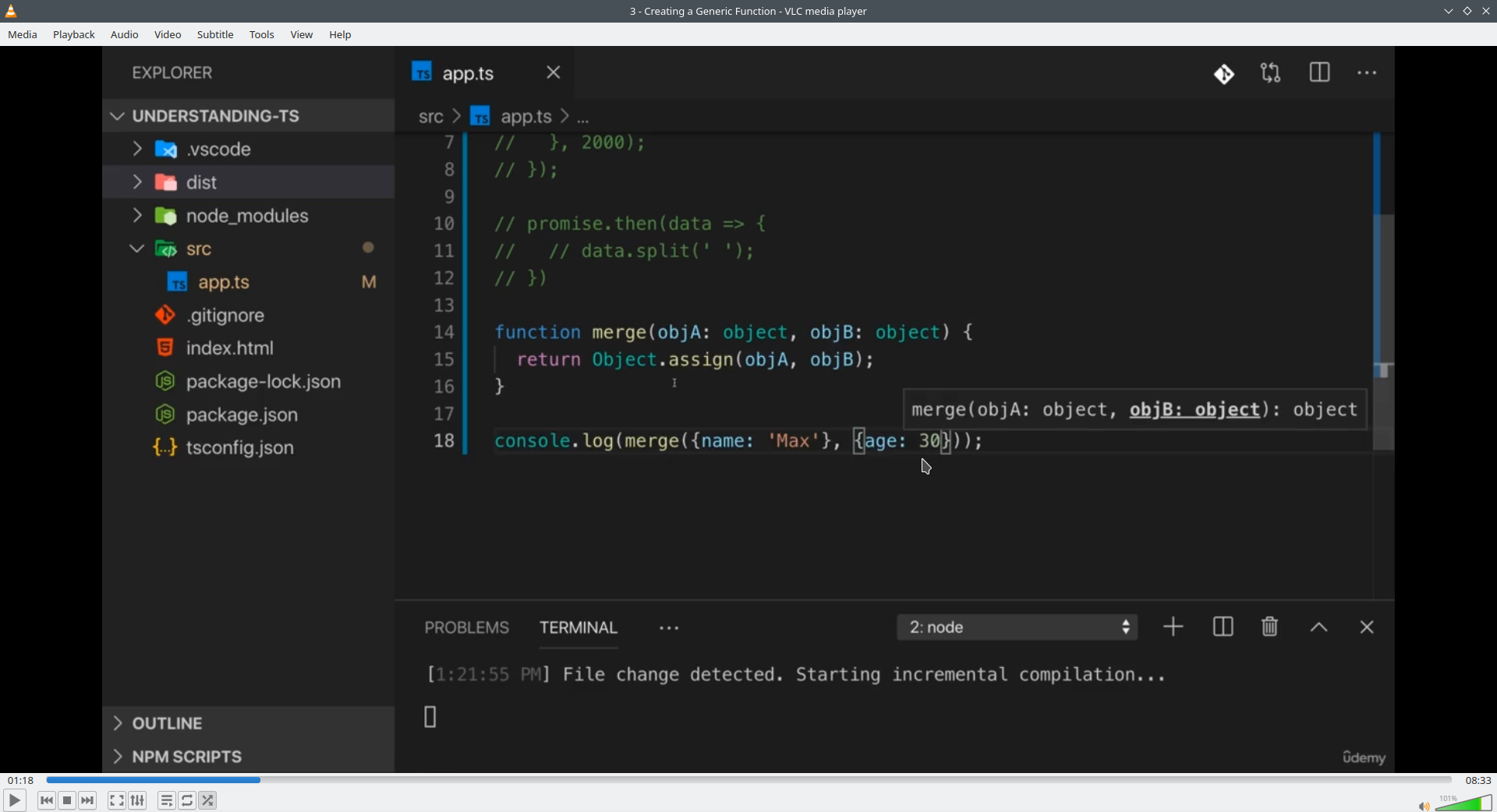Open the Audio menu
The height and width of the screenshot is (812, 1497).
pos(125,35)
